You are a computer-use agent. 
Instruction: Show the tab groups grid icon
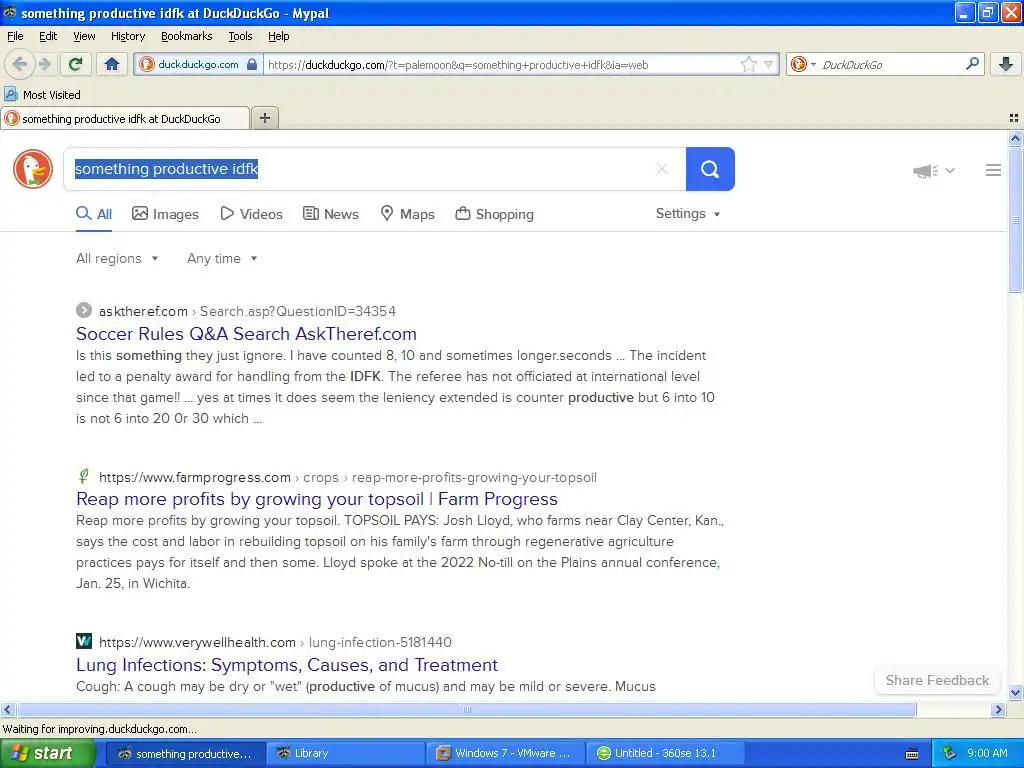[1014, 118]
